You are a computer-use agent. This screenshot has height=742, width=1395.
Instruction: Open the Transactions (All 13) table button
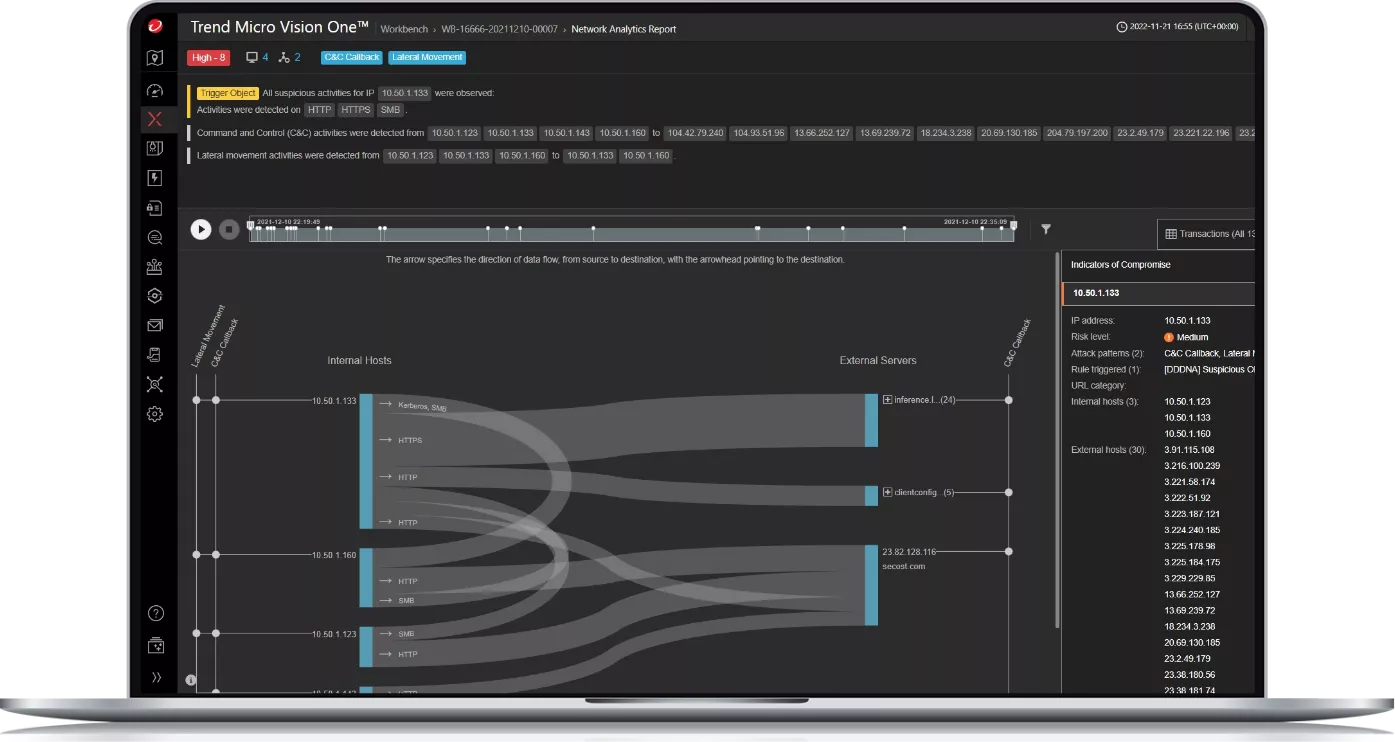[1206, 234]
